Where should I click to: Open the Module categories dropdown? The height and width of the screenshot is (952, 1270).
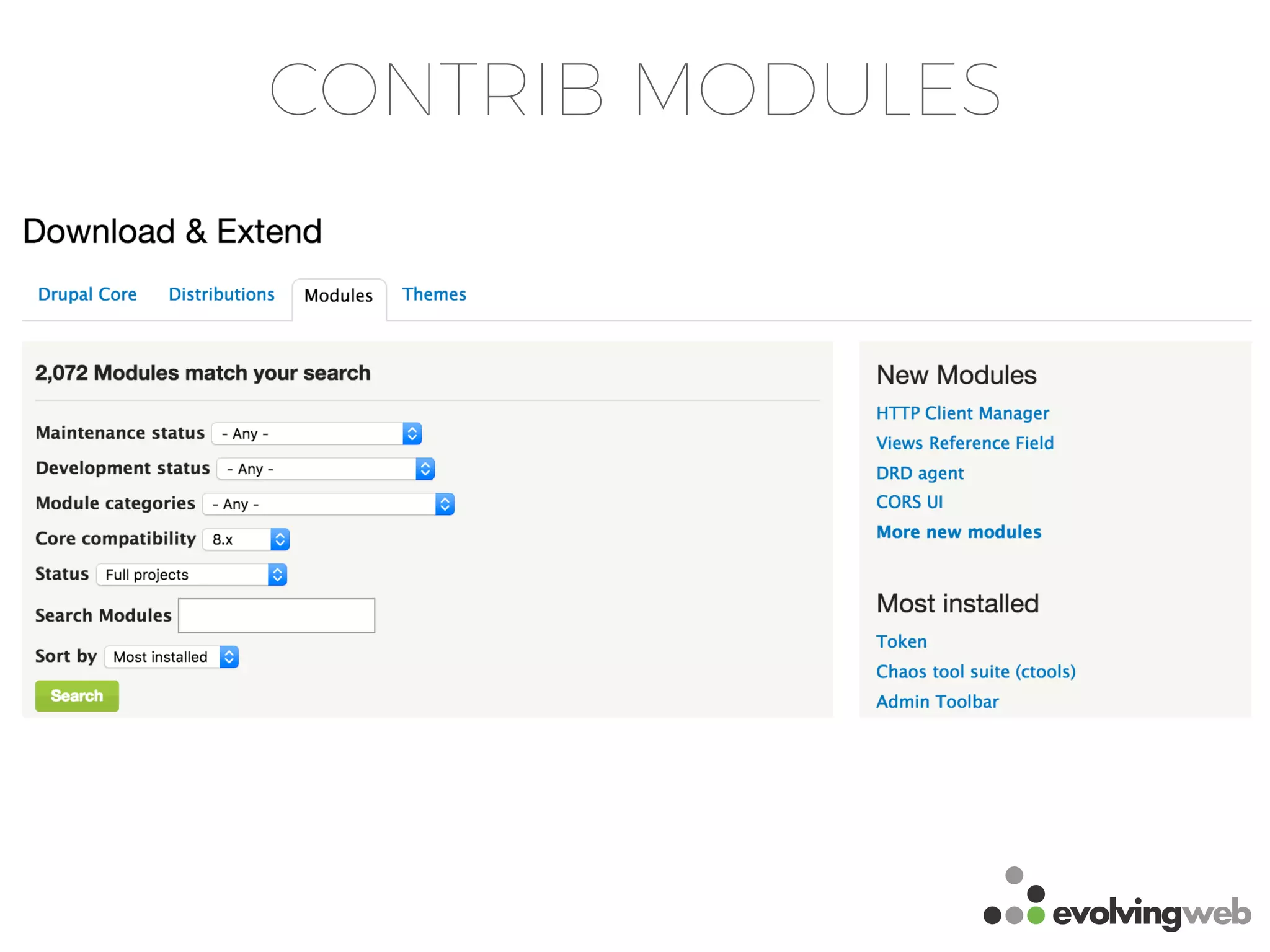pos(329,505)
